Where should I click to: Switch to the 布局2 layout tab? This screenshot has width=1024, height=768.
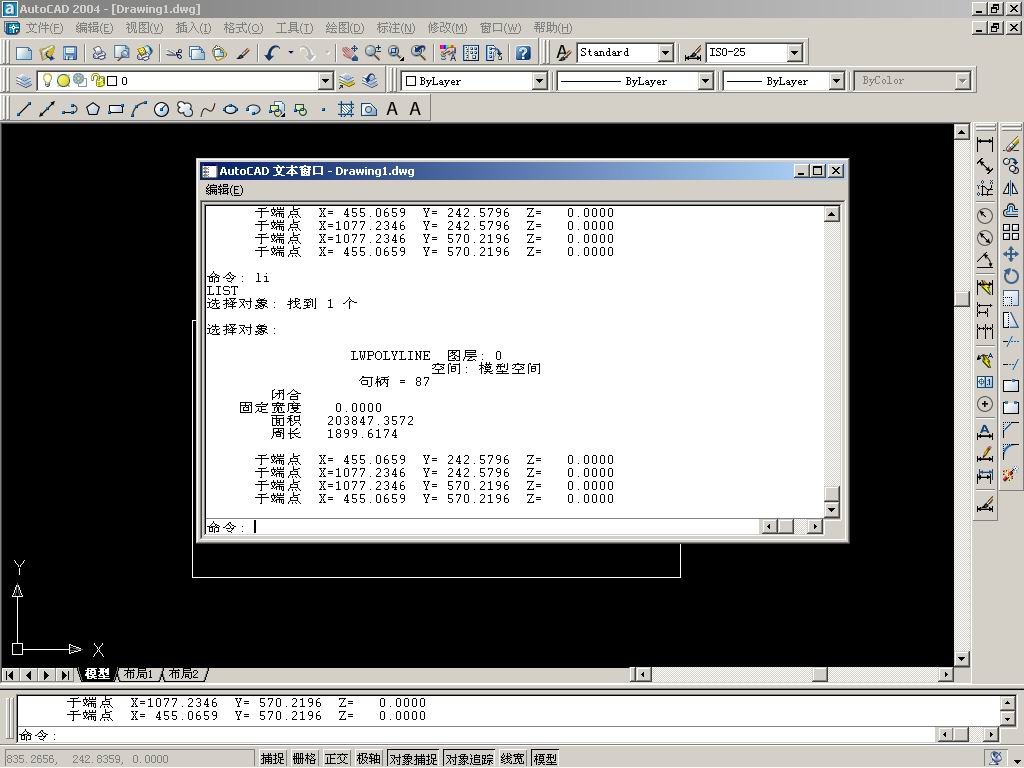[184, 673]
